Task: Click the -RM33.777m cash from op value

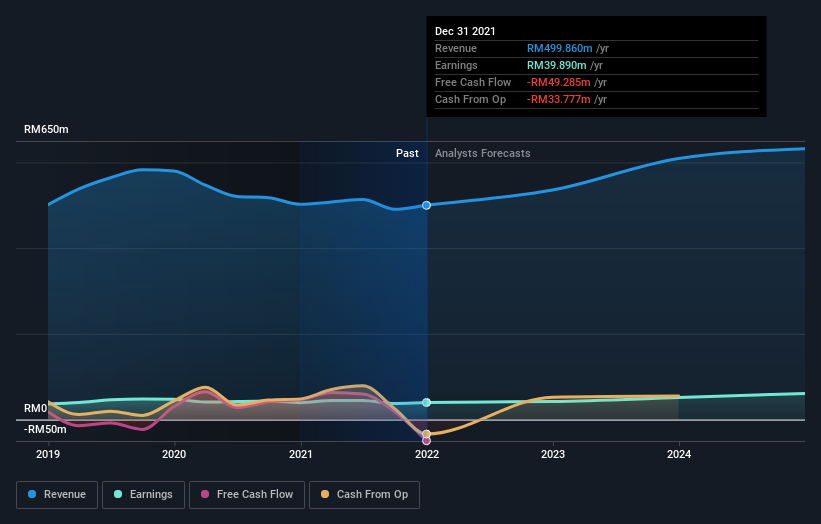Action: point(559,99)
